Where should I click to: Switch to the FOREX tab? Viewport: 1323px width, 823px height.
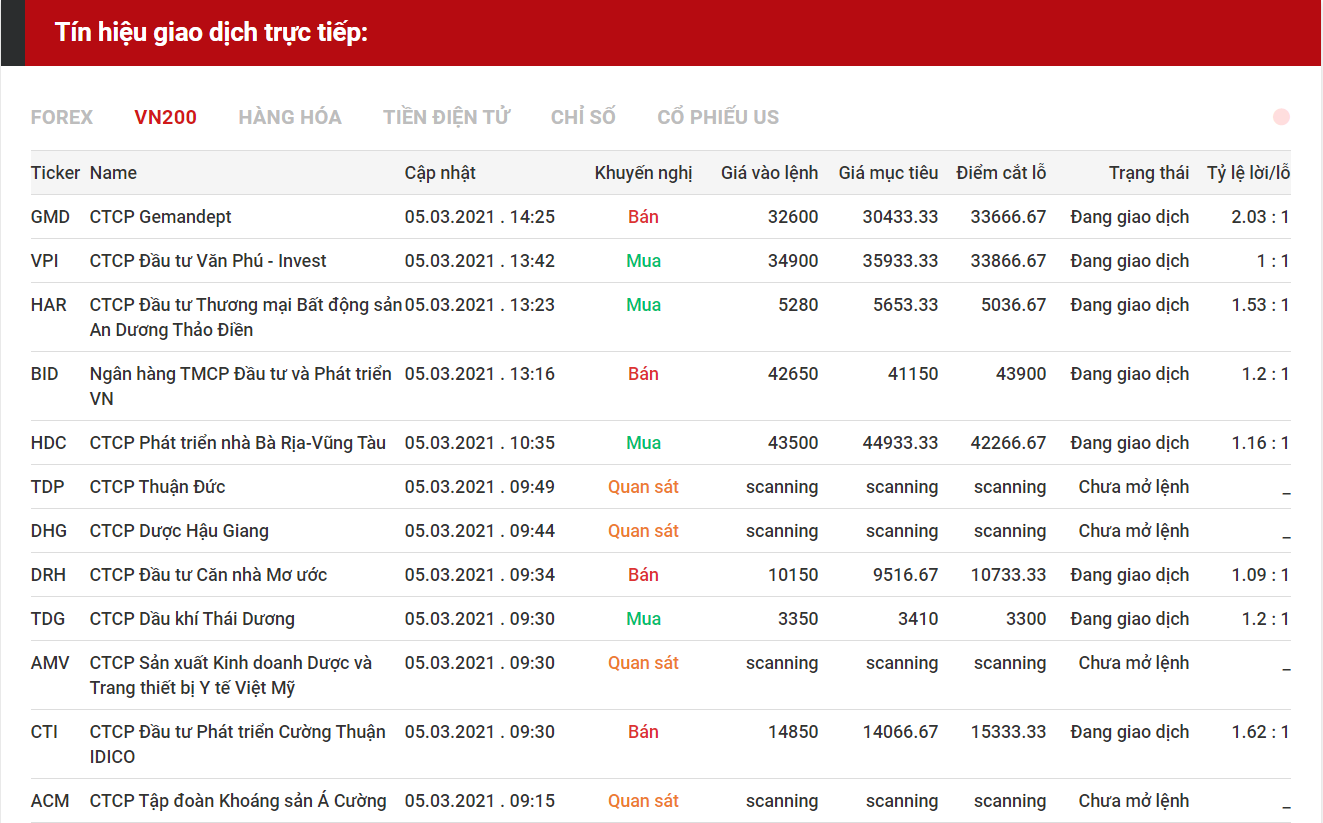coord(62,117)
